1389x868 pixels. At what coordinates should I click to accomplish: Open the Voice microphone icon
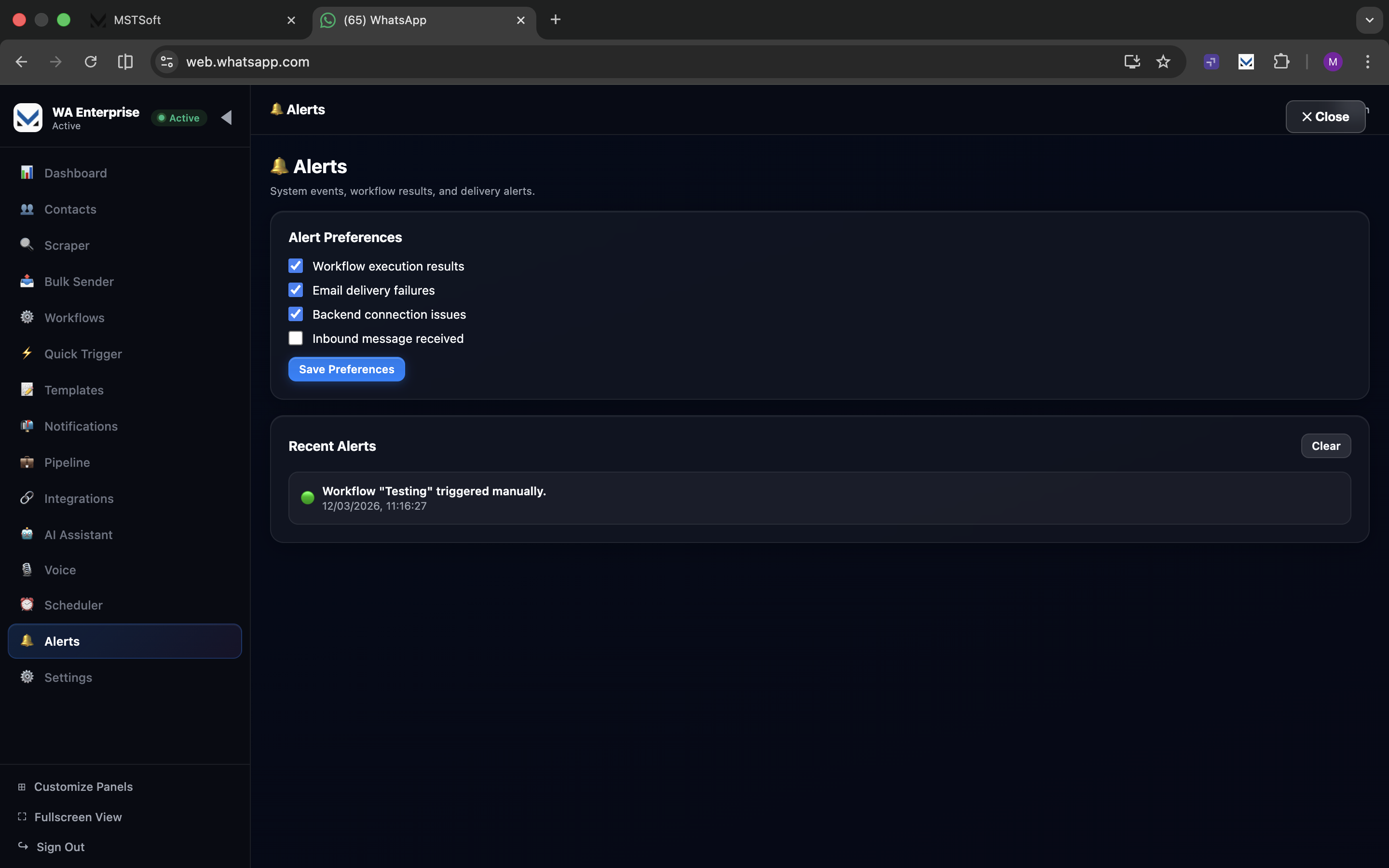click(x=27, y=570)
